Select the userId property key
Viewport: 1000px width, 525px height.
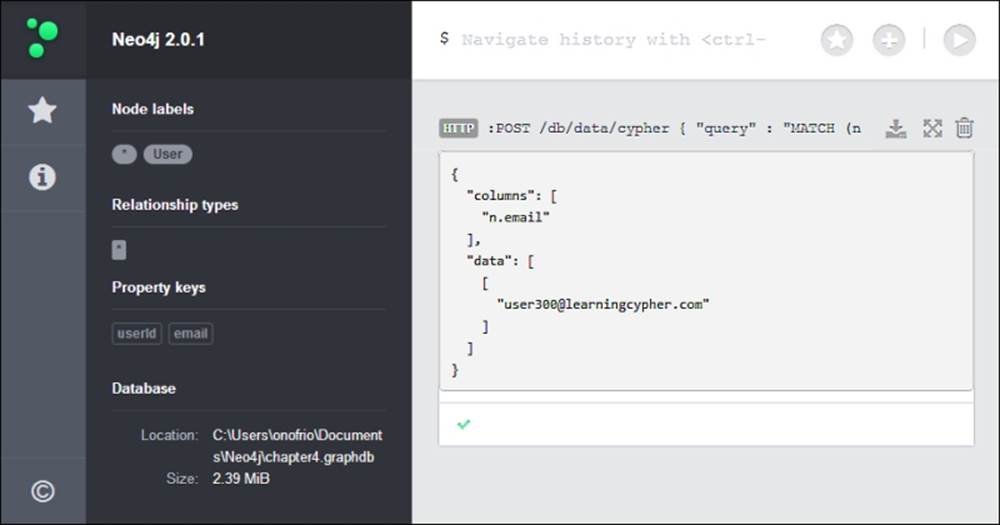(x=136, y=334)
